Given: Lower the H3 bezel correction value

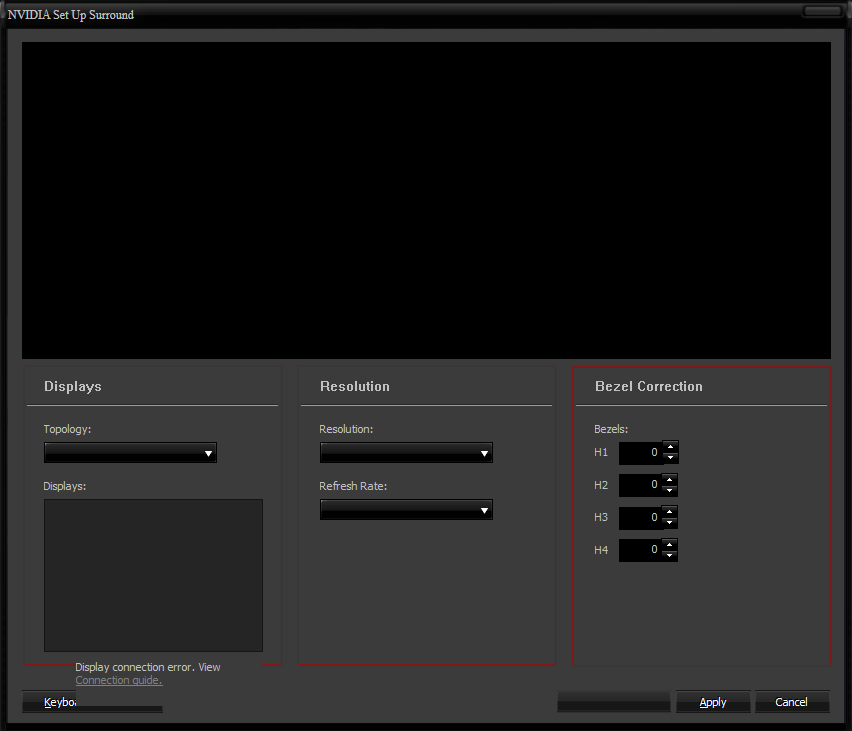Looking at the screenshot, I should [x=670, y=523].
